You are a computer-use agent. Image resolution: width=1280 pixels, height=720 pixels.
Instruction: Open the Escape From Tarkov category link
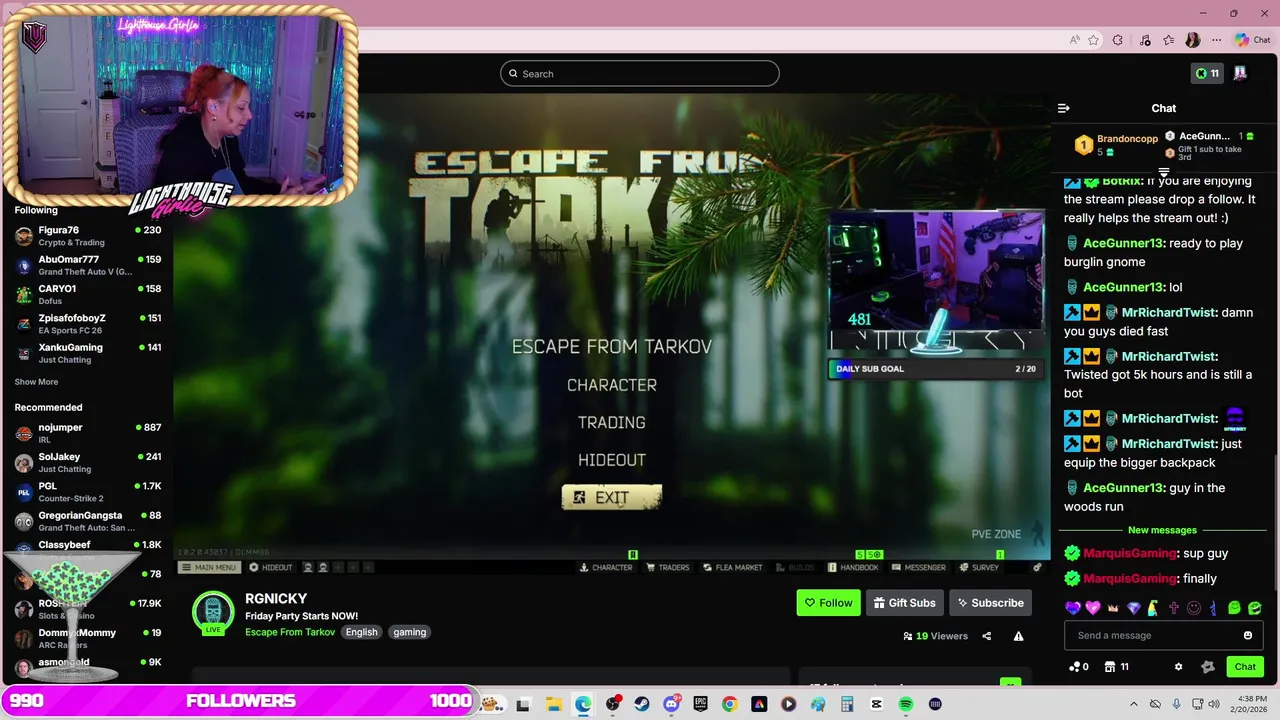290,632
